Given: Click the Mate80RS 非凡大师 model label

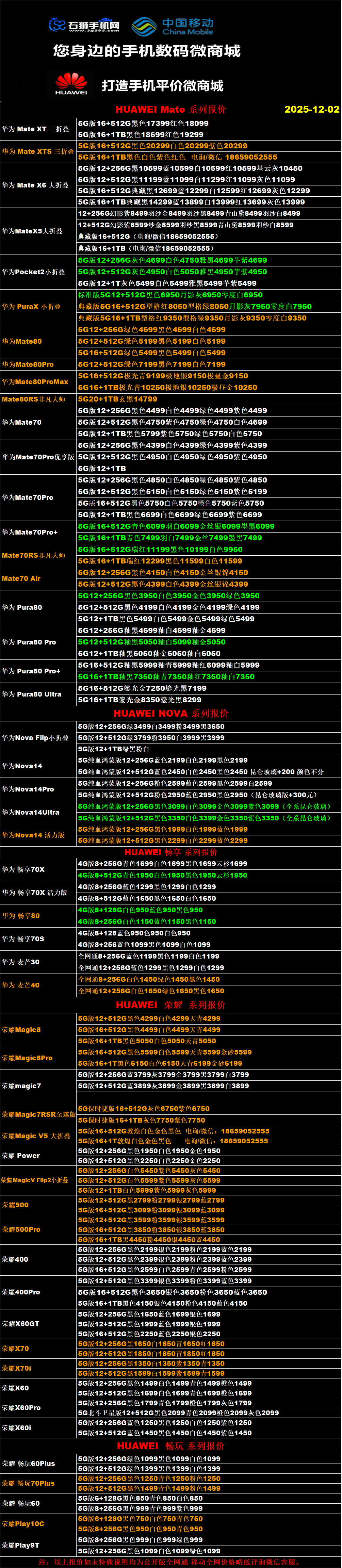Looking at the screenshot, I should [x=33, y=399].
